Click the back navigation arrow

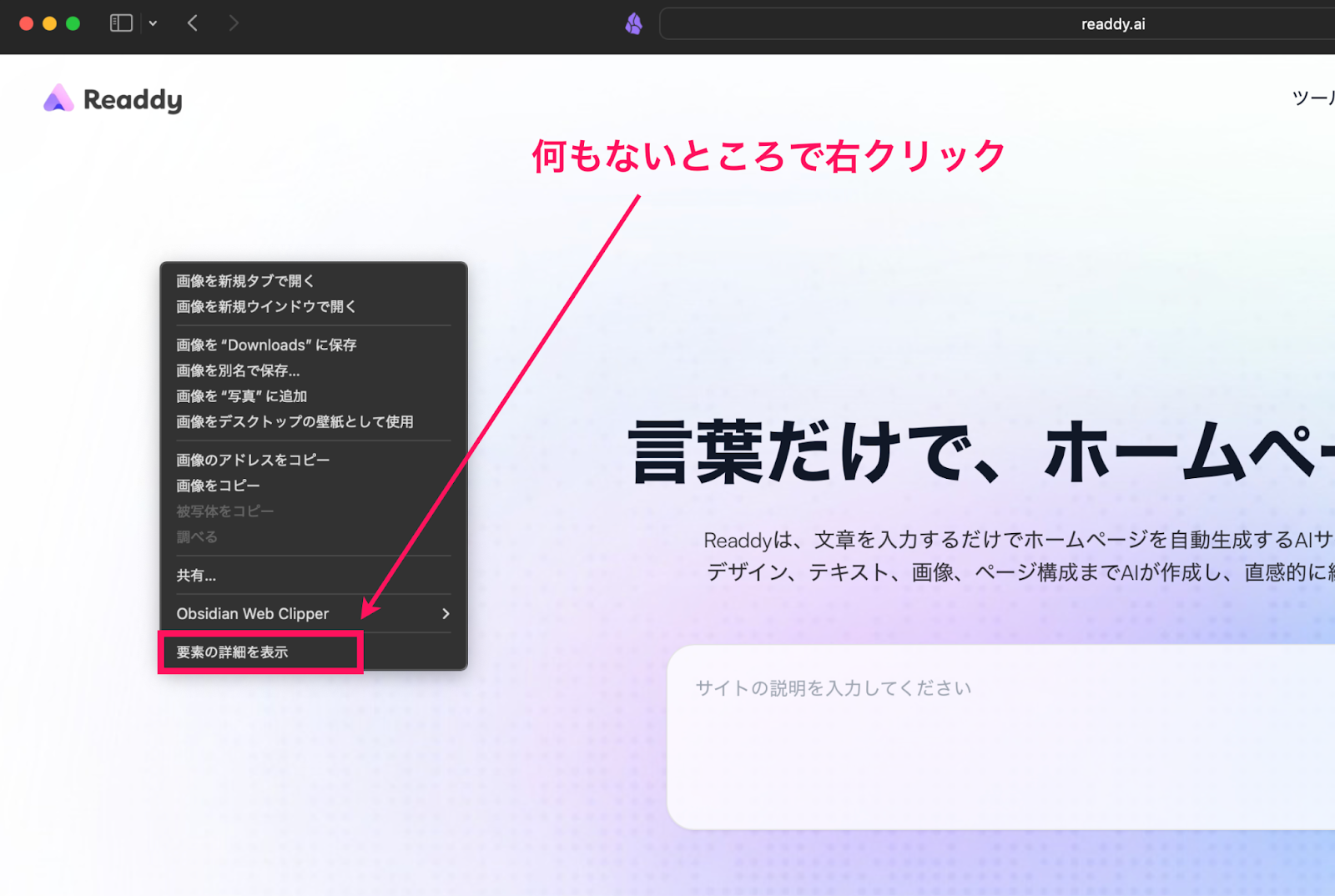pyautogui.click(x=192, y=23)
